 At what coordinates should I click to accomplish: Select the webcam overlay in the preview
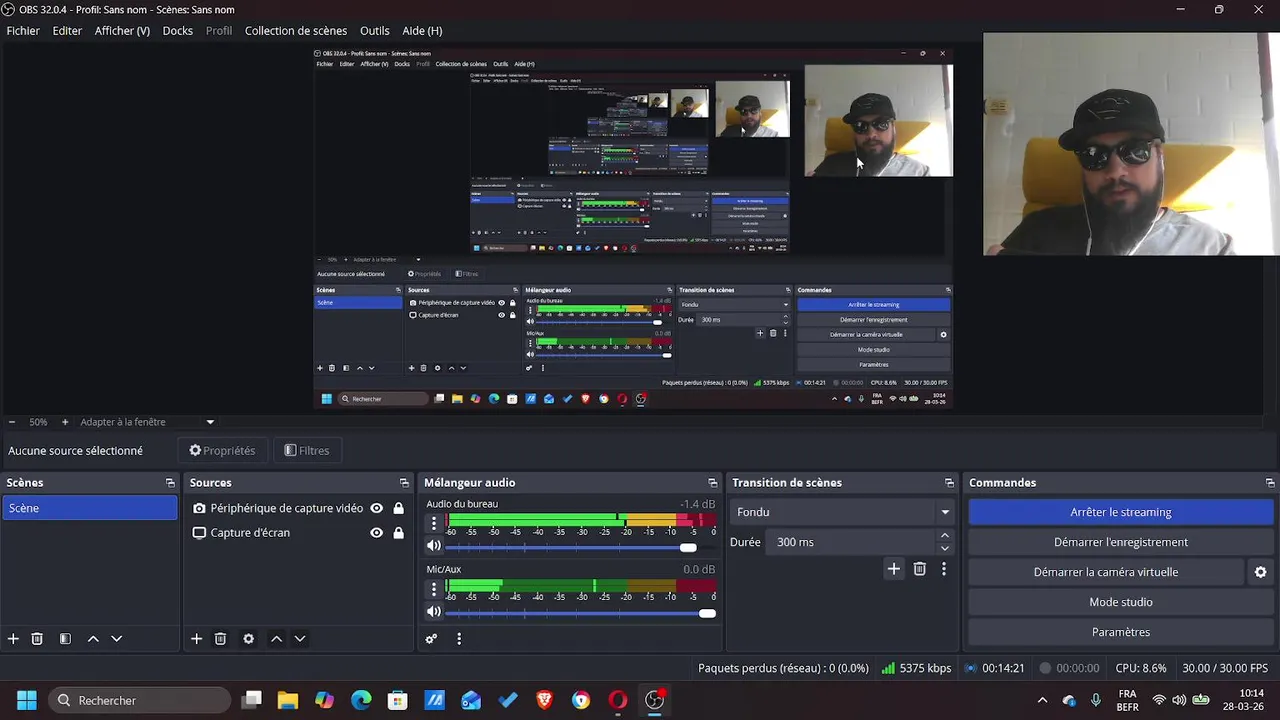click(1131, 144)
